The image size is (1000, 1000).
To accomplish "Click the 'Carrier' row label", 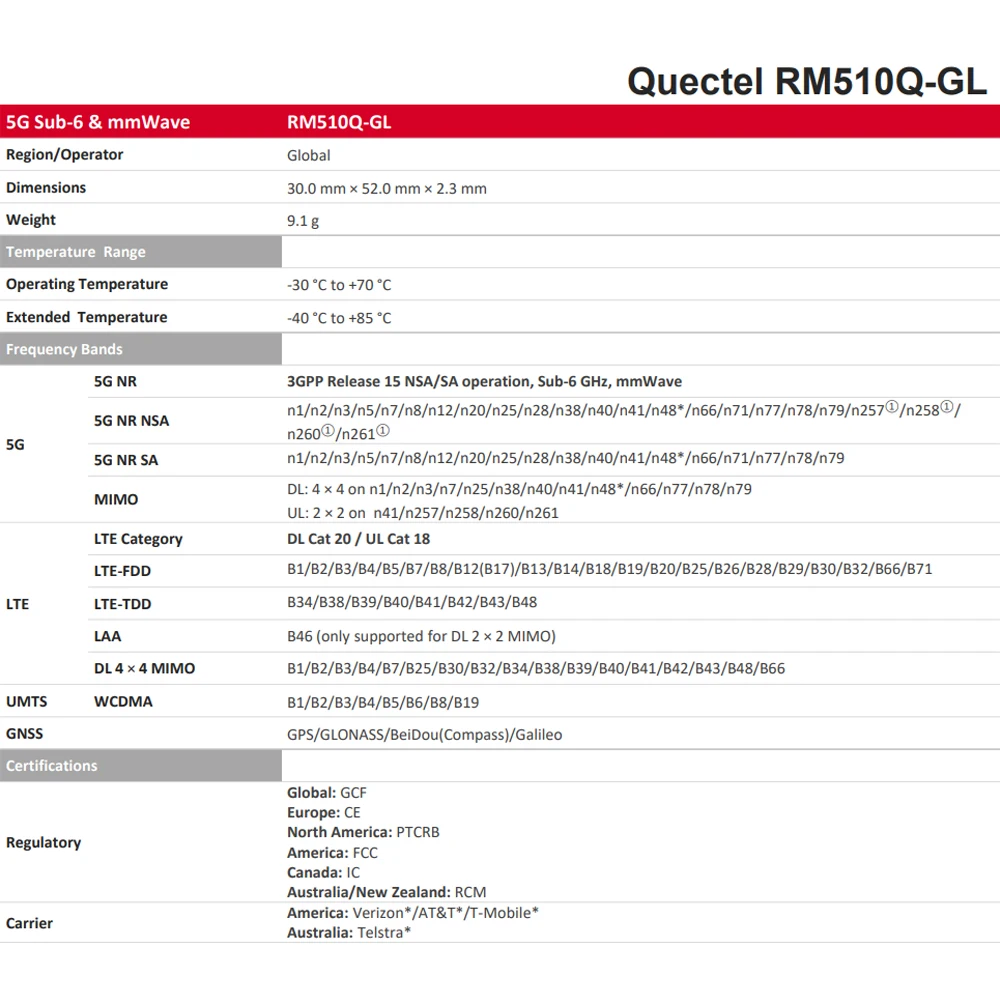I will tap(29, 923).
